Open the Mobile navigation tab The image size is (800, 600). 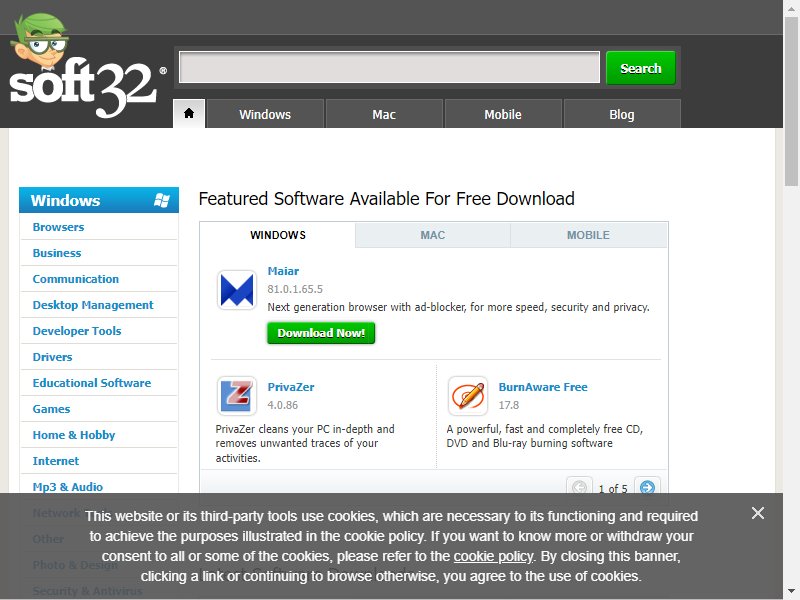[503, 114]
